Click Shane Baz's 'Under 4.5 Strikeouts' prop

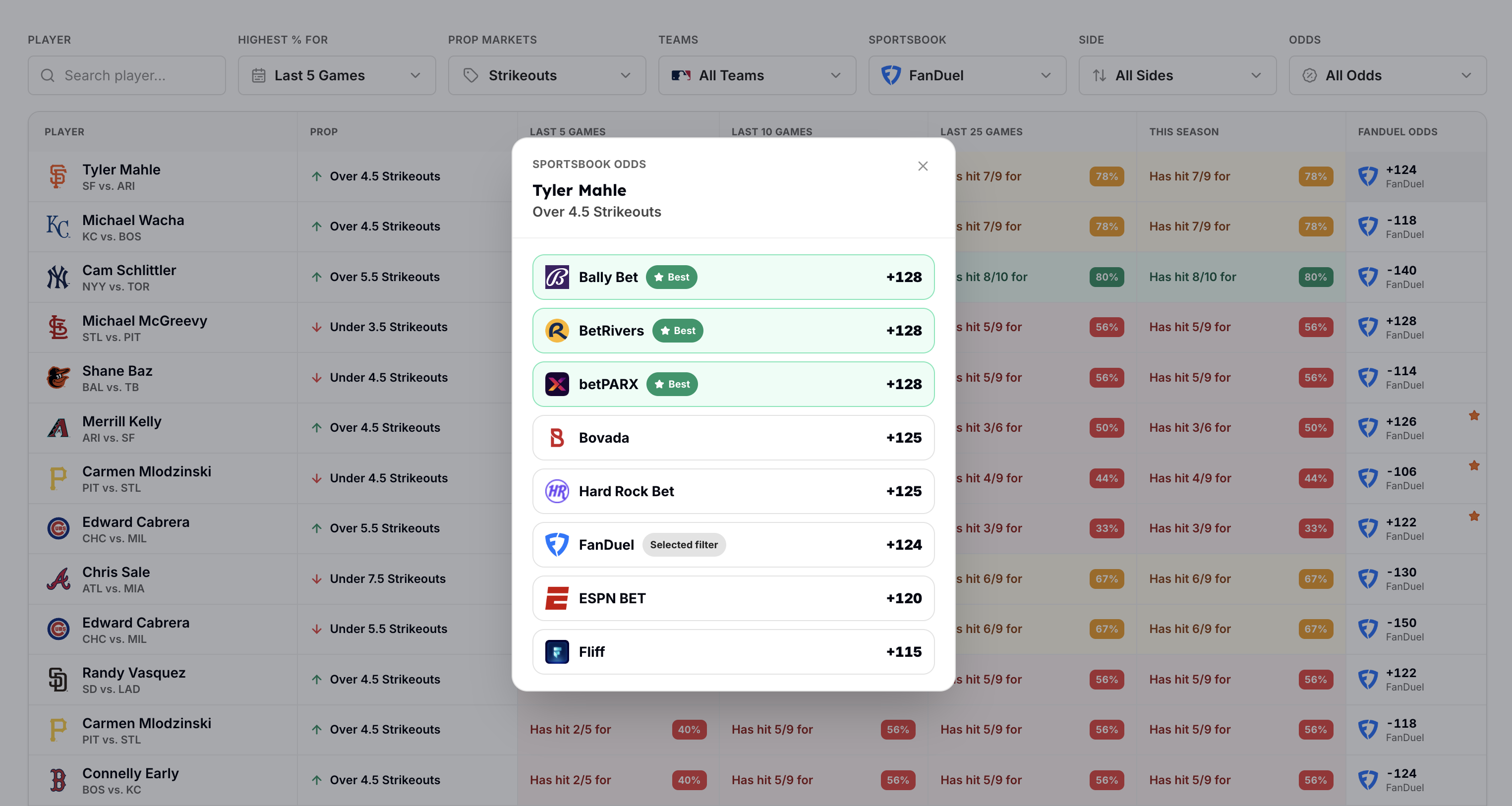389,377
